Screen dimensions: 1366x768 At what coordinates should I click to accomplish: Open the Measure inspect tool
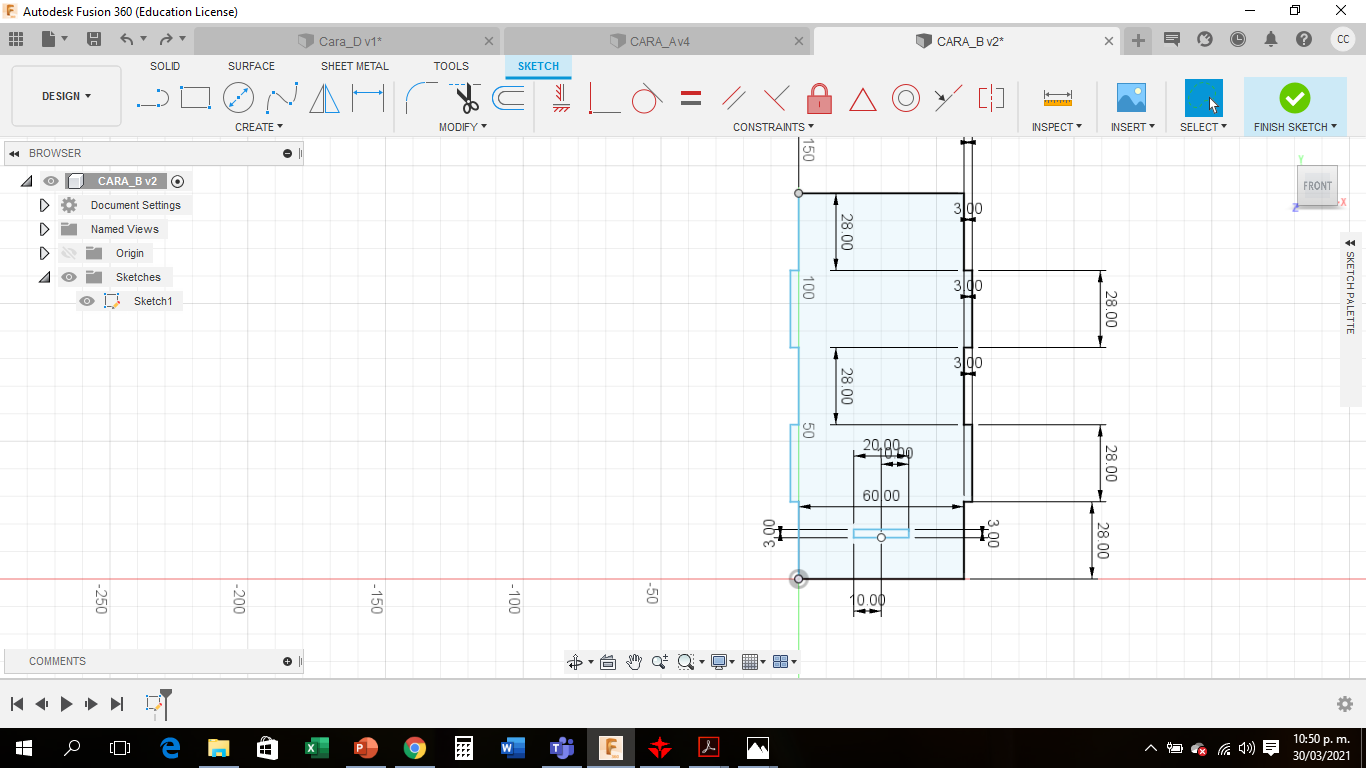click(1057, 98)
